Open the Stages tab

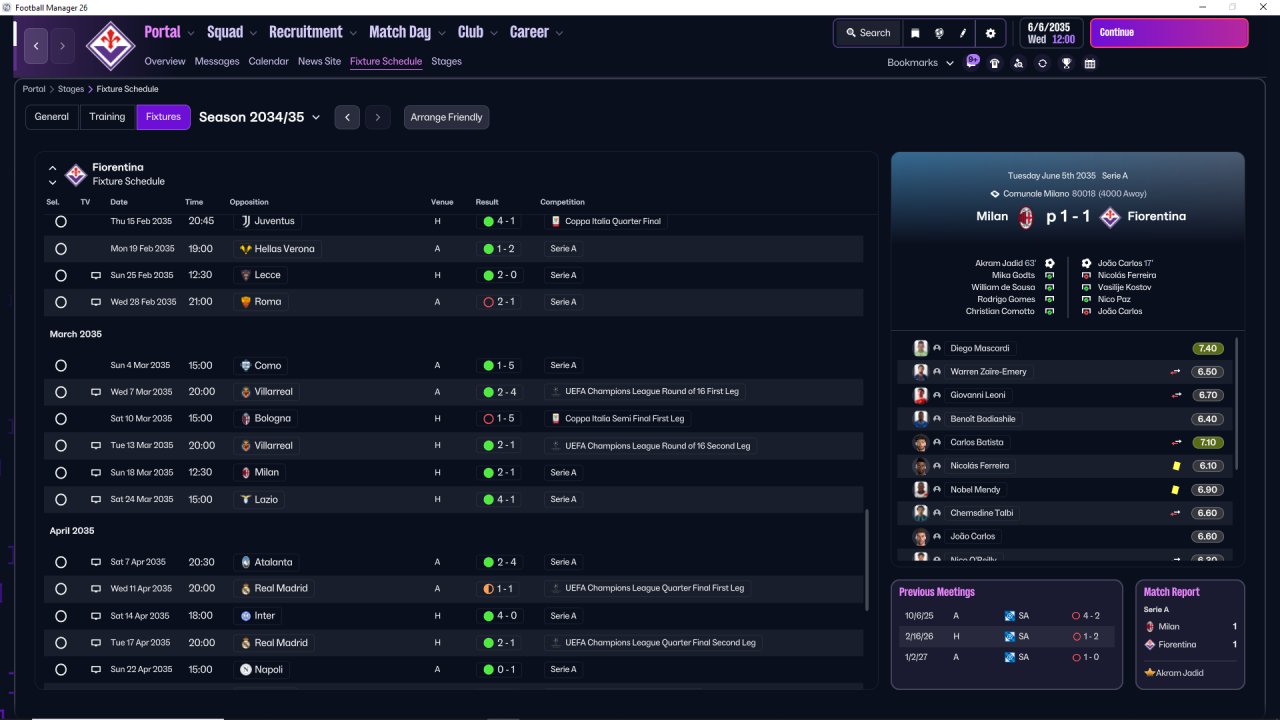pos(446,61)
